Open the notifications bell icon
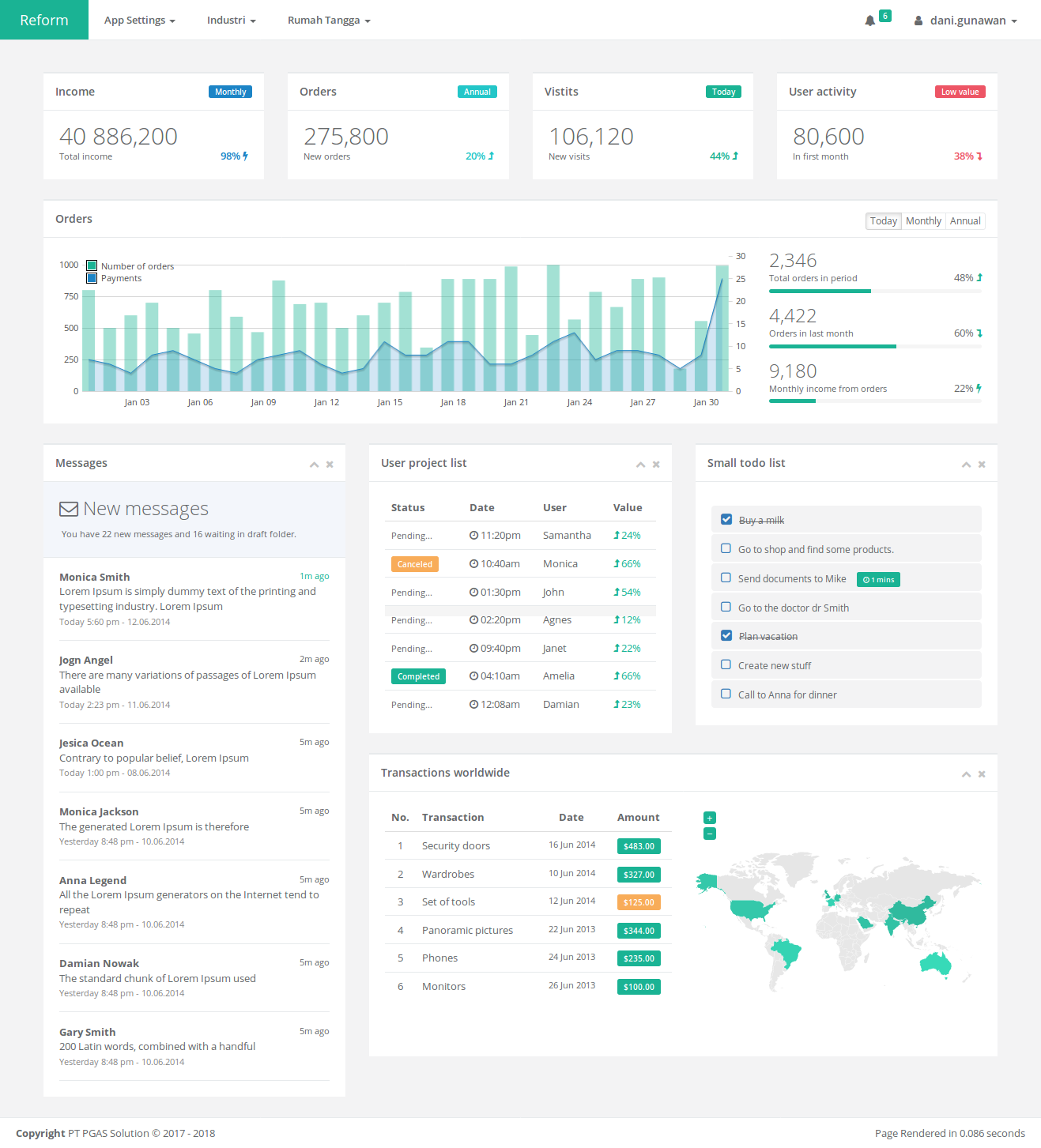This screenshot has height=1148, width=1041. [x=869, y=21]
